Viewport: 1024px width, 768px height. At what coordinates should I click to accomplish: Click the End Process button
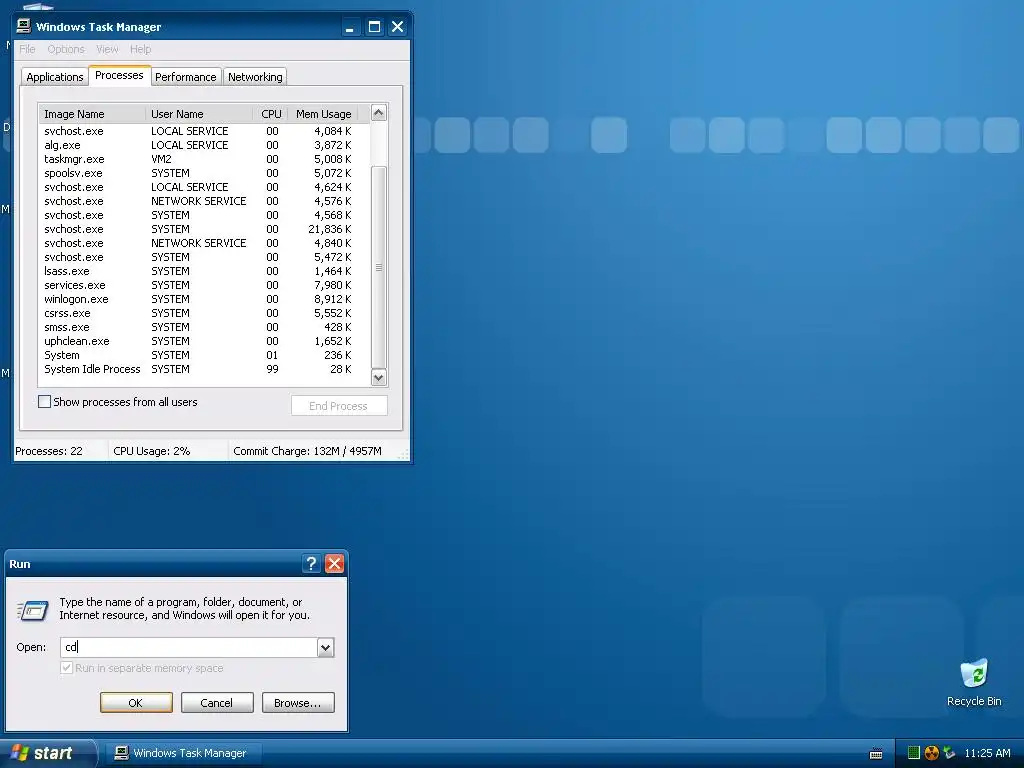click(x=339, y=406)
